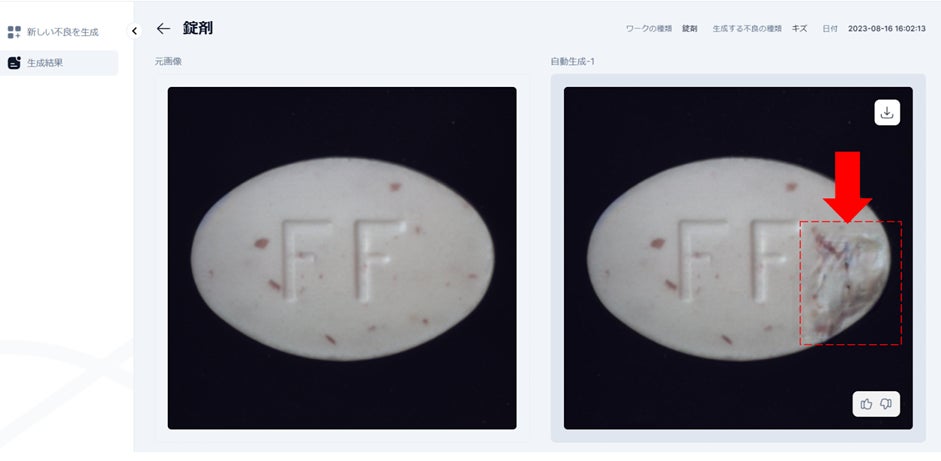Viewport: 941px width, 461px height.
Task: Click the 生成する不良の種類 label
Action: point(747,29)
